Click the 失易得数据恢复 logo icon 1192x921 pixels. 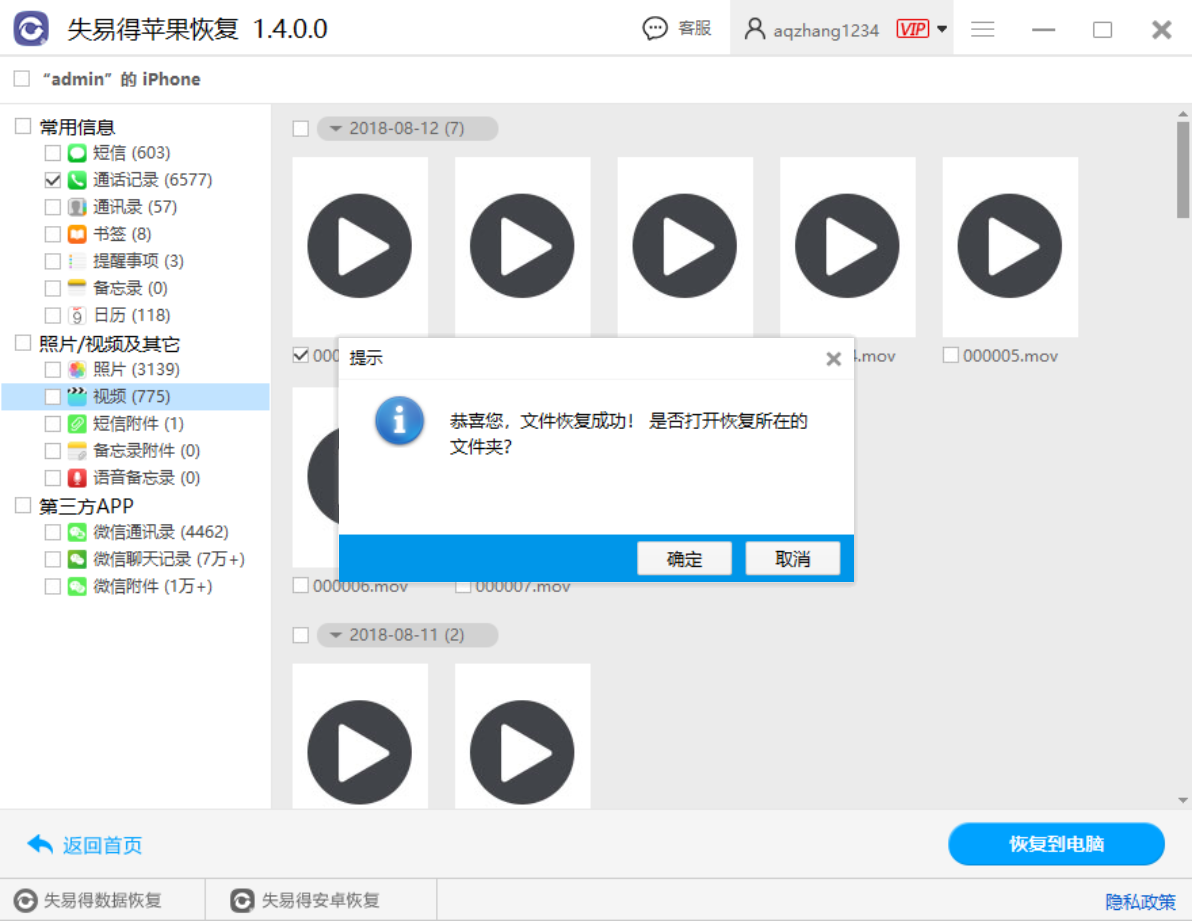25,900
